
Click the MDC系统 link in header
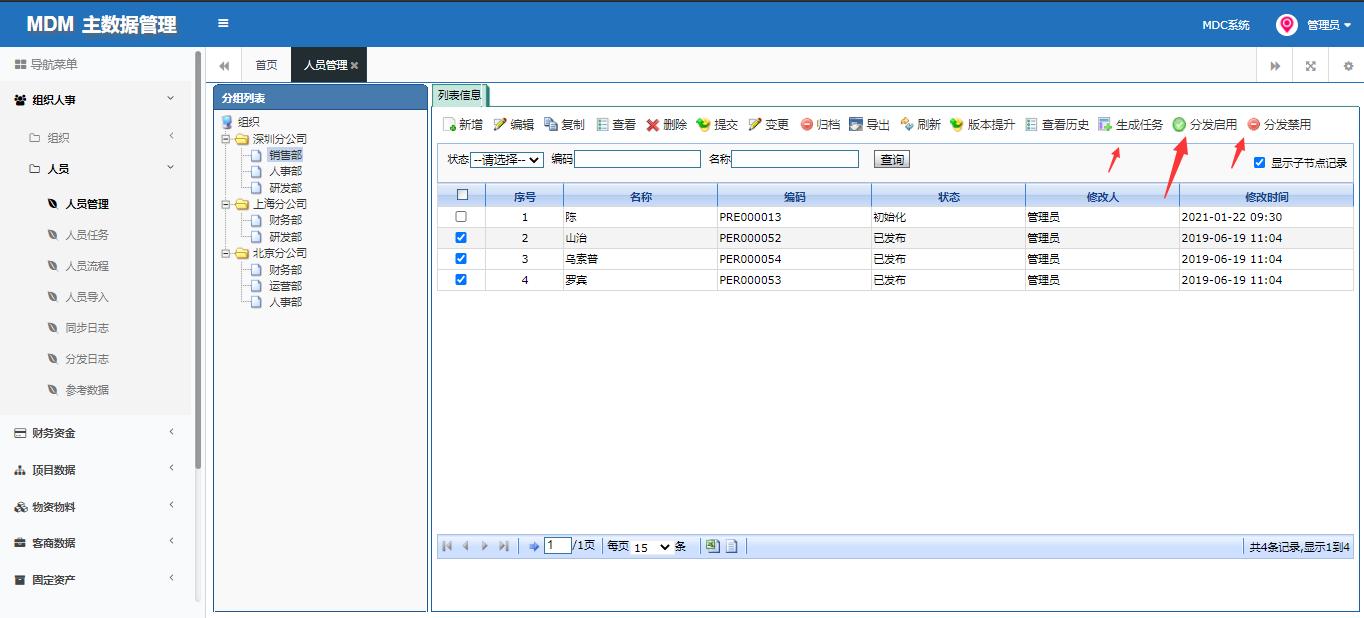pyautogui.click(x=1226, y=25)
